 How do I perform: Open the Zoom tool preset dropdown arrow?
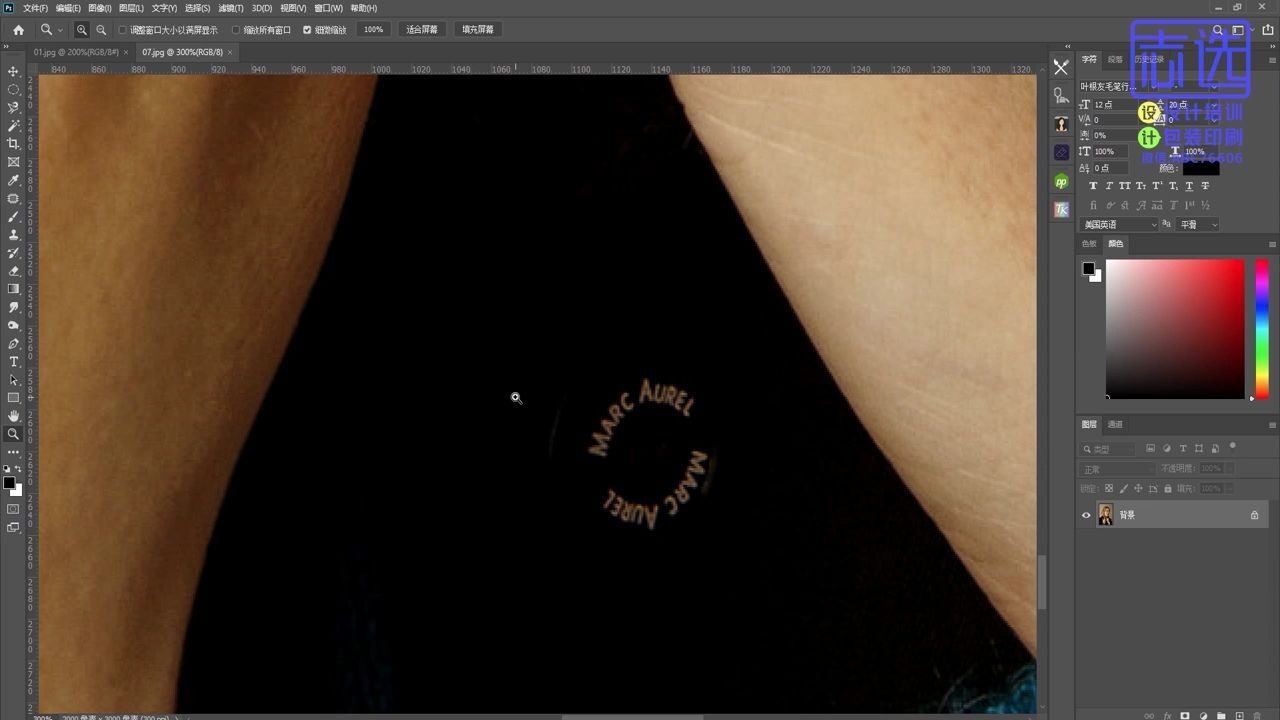click(61, 30)
